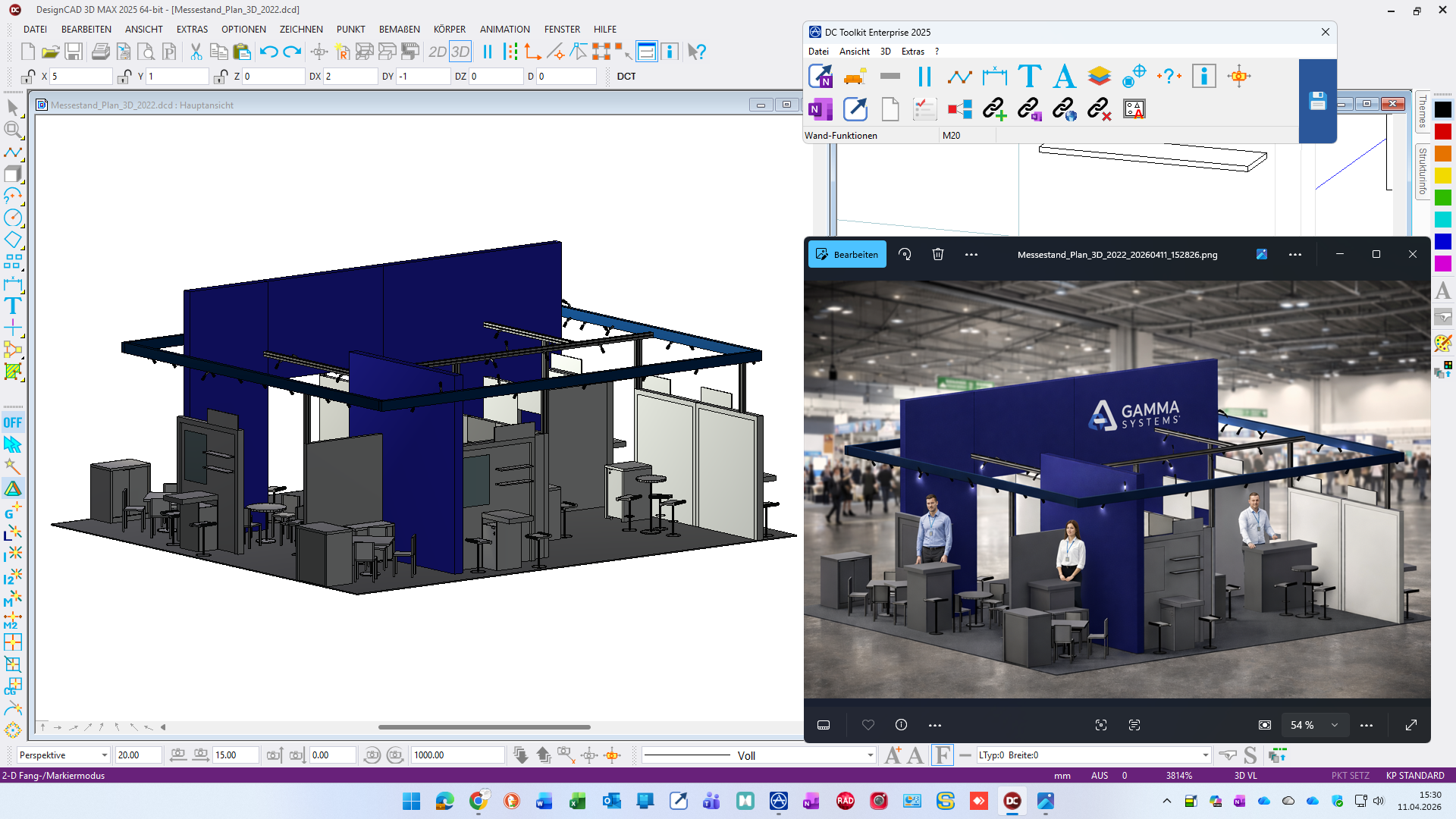This screenshot has height=819, width=1456.
Task: Click the Bearbeiten button
Action: tap(847, 255)
